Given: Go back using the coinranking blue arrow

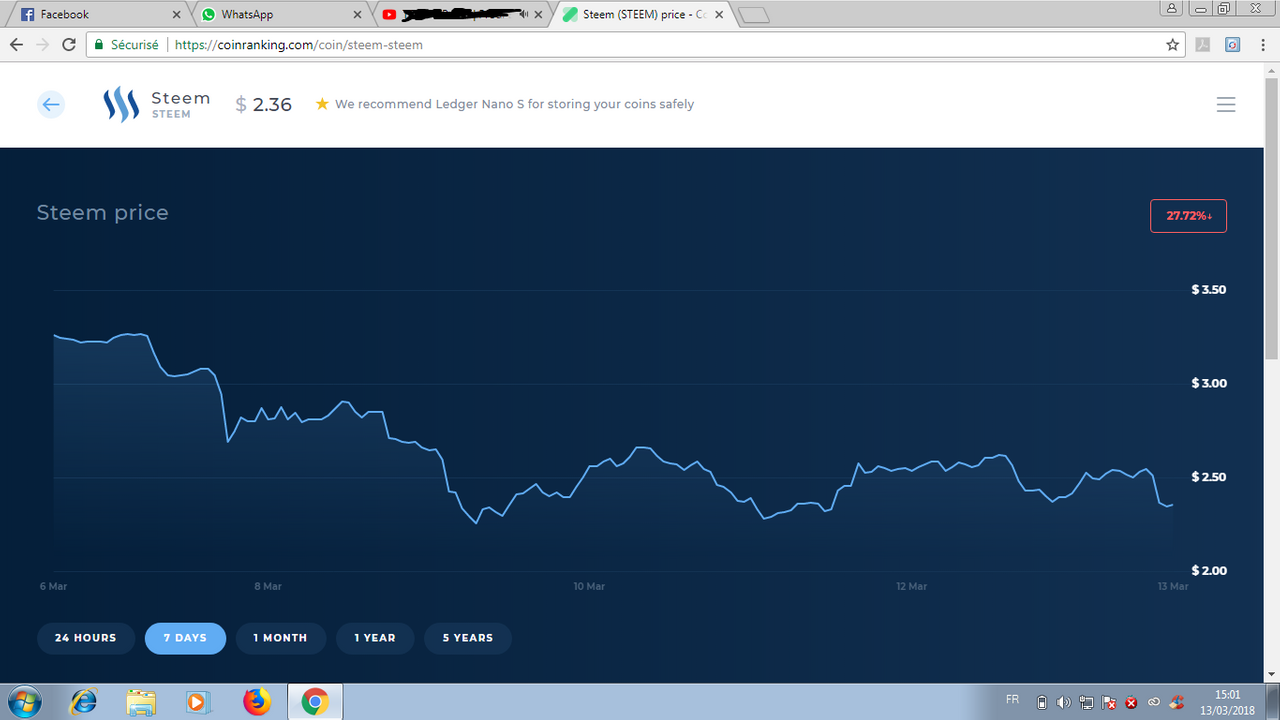Looking at the screenshot, I should 51,104.
